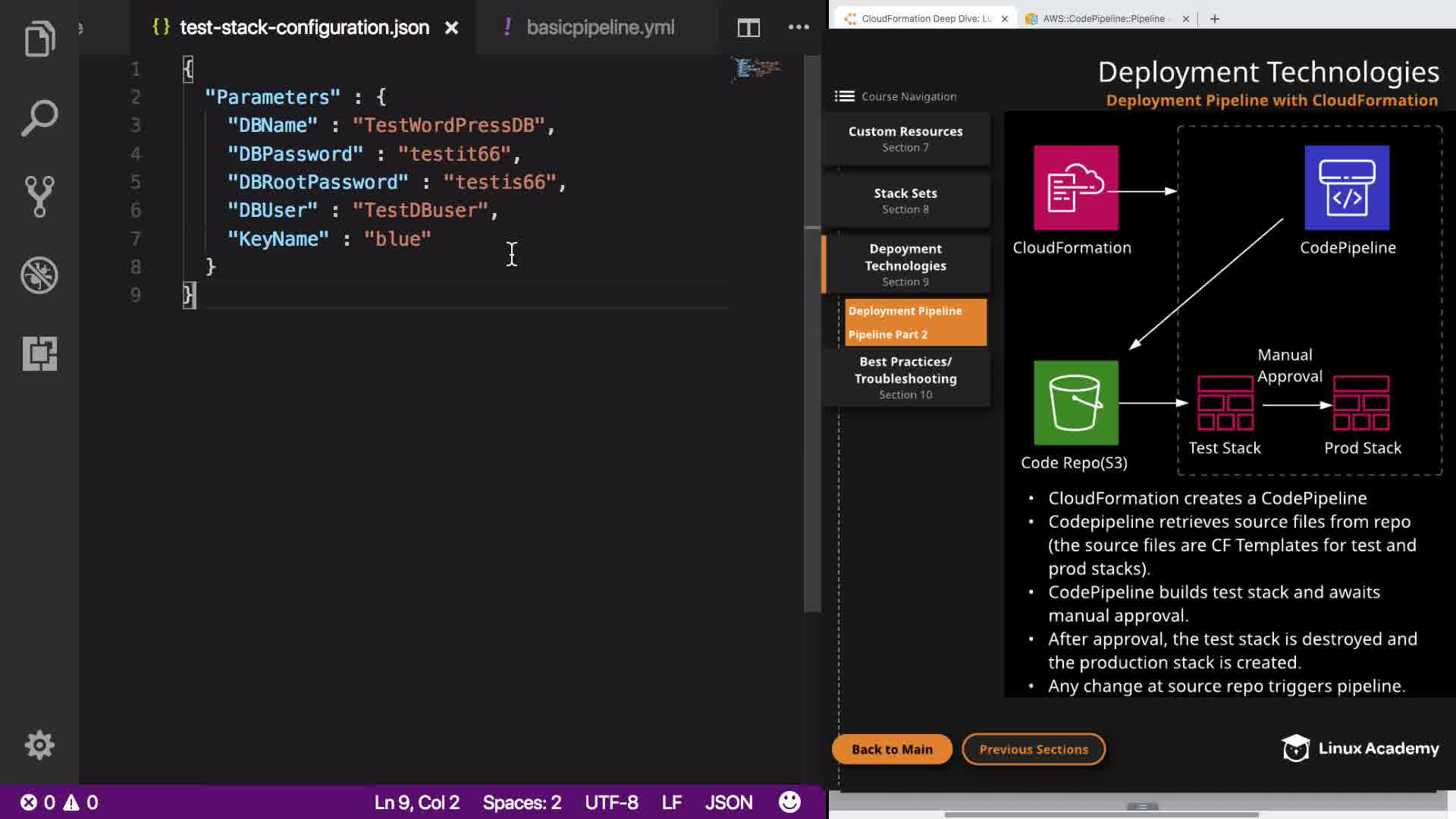Click the editor vertical scrollbar
Screen dimensions: 1456x819
[x=812, y=334]
